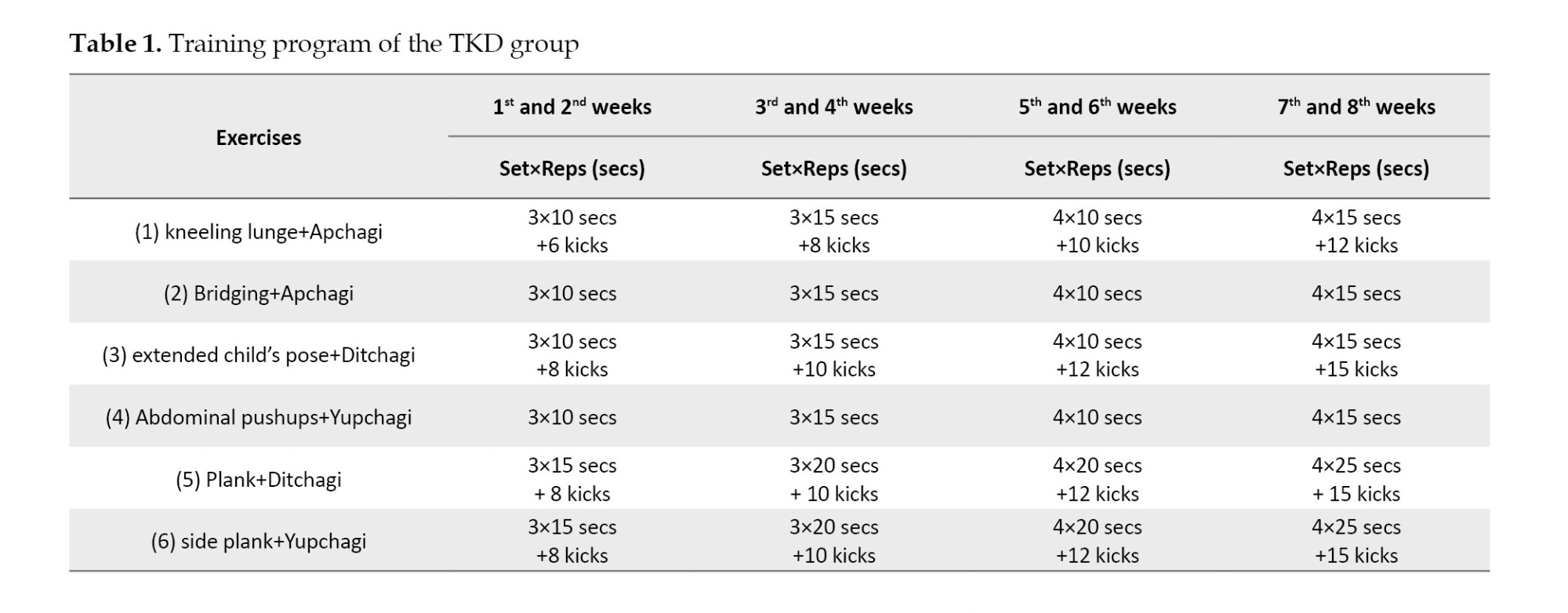Click the 1st and 2nd weeks header

572,107
